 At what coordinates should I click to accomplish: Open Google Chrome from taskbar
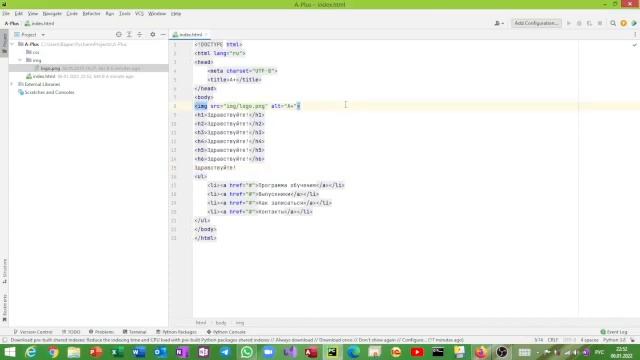(53, 352)
